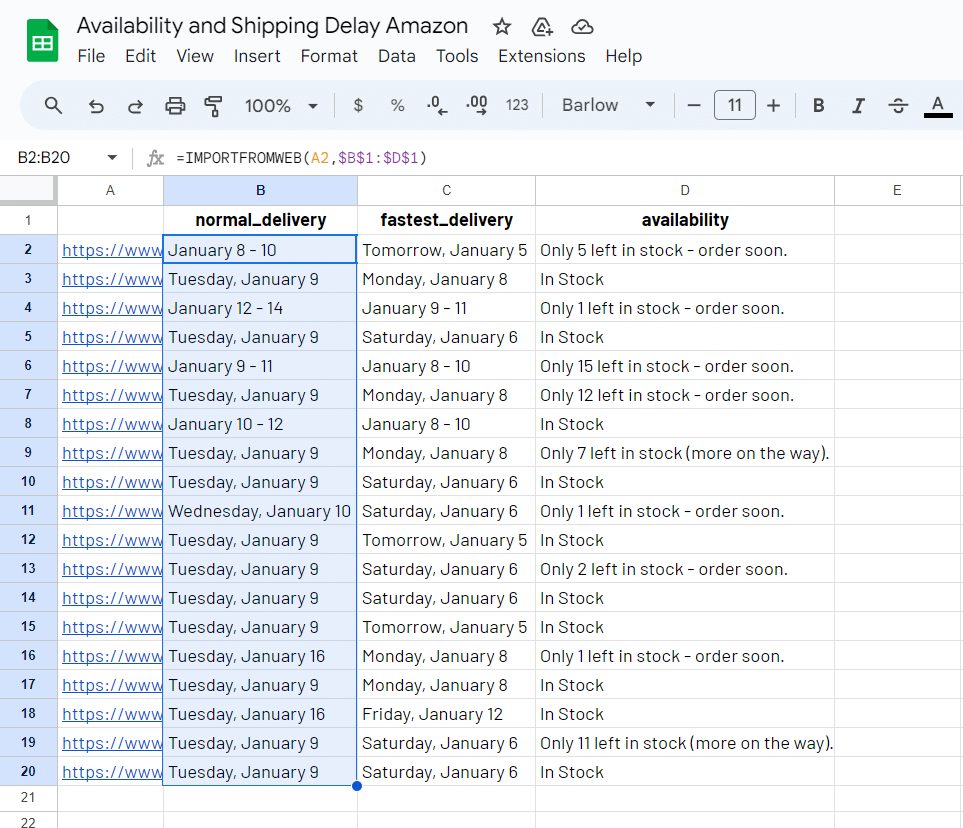Undo the last action
The image size is (963, 828).
[96, 105]
